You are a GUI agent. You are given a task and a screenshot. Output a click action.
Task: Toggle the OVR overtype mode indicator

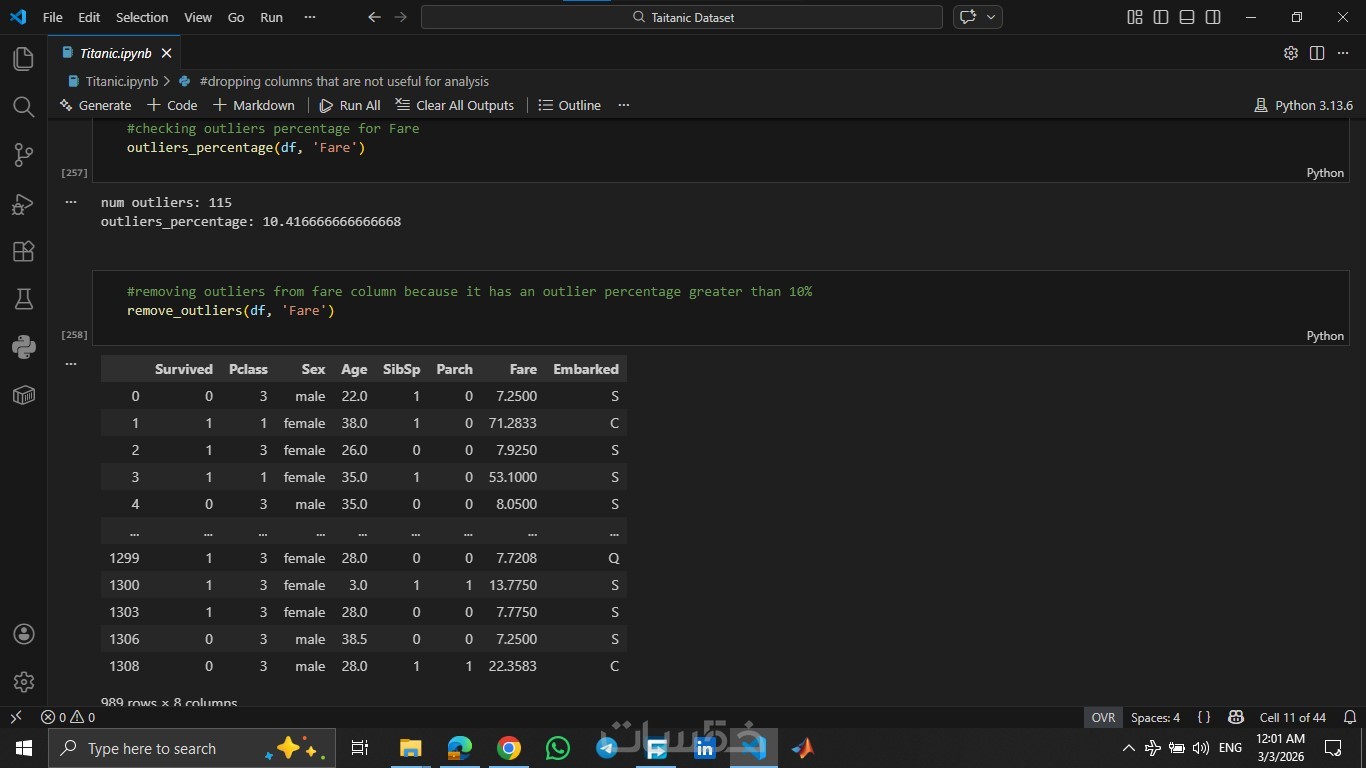click(x=1103, y=717)
